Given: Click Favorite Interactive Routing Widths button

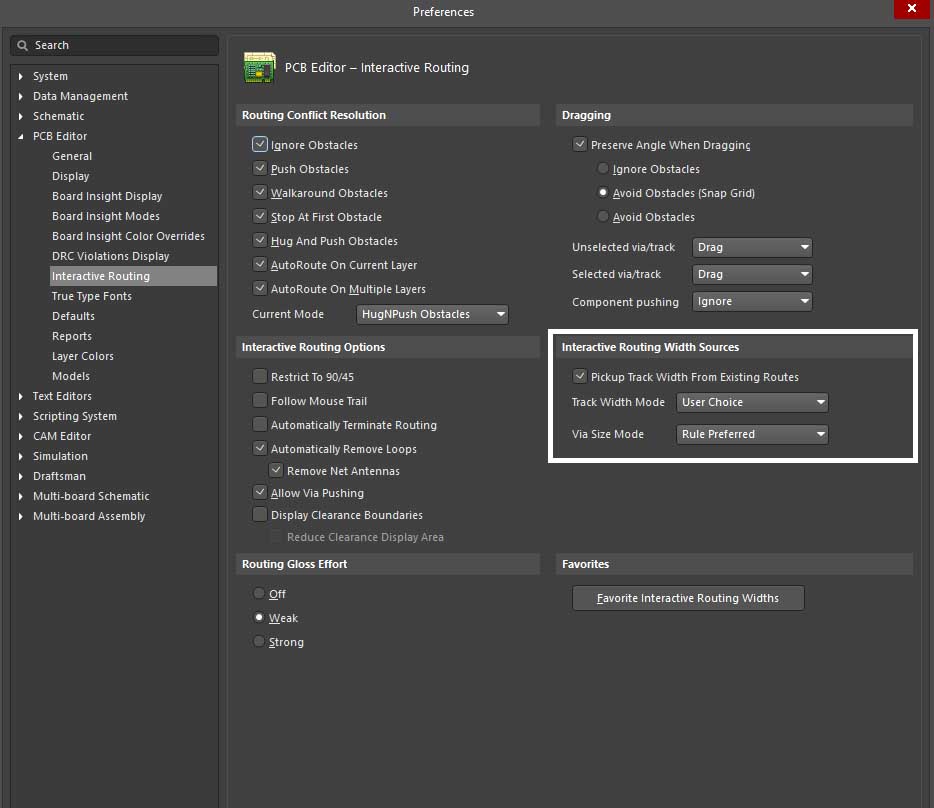Looking at the screenshot, I should [688, 598].
